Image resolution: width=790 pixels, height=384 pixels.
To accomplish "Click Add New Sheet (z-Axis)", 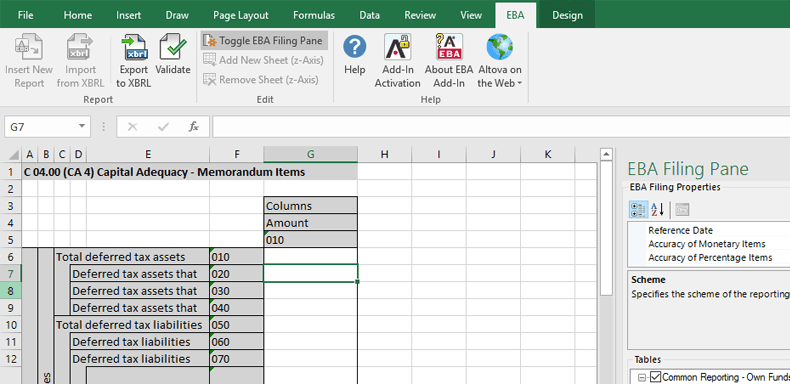I will tap(264, 60).
